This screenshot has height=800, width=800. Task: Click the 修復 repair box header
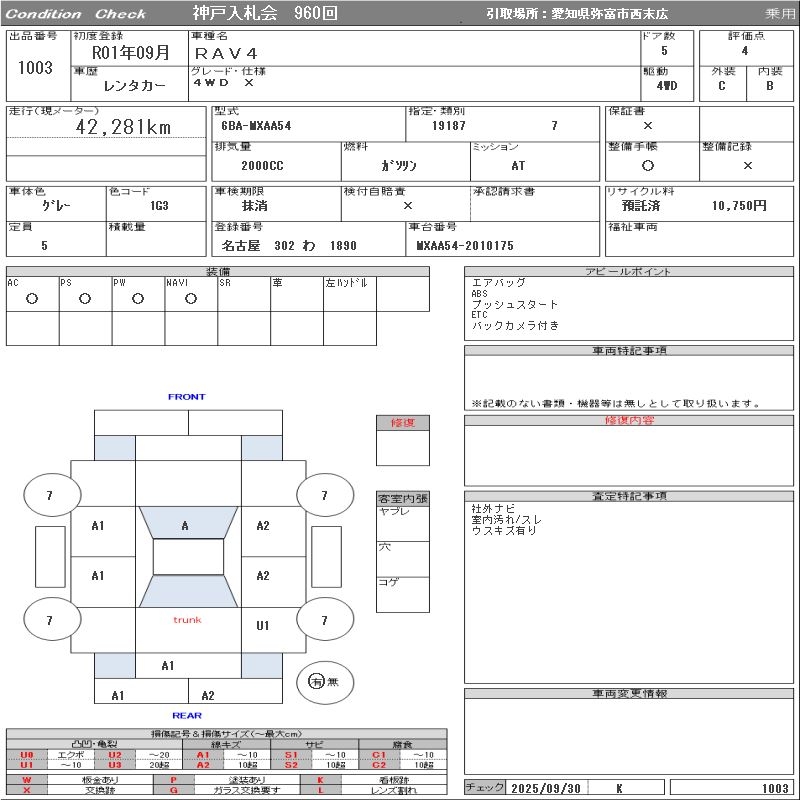tap(402, 423)
